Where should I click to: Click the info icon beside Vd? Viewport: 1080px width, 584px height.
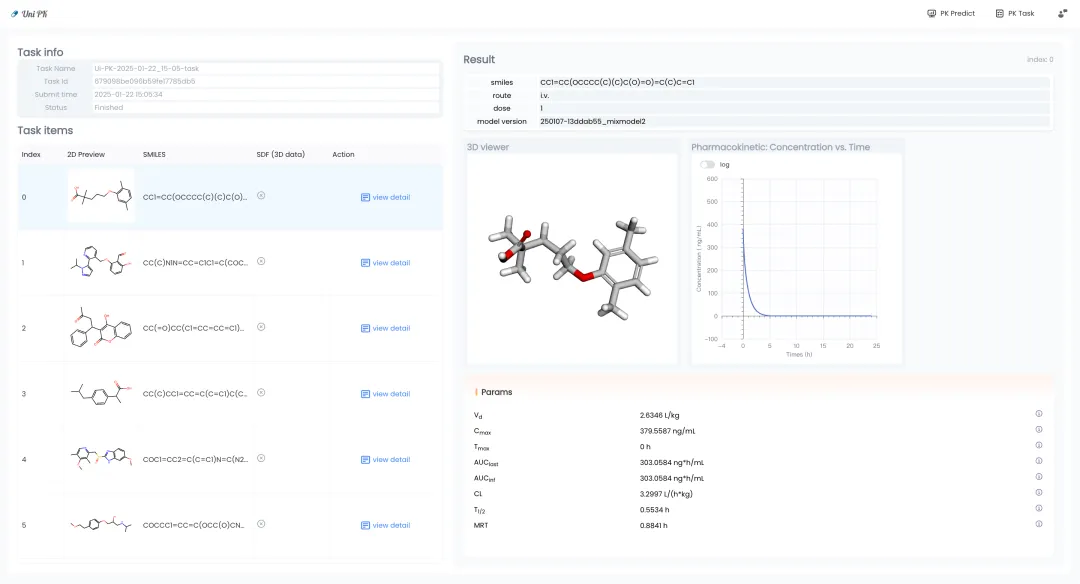click(1039, 414)
